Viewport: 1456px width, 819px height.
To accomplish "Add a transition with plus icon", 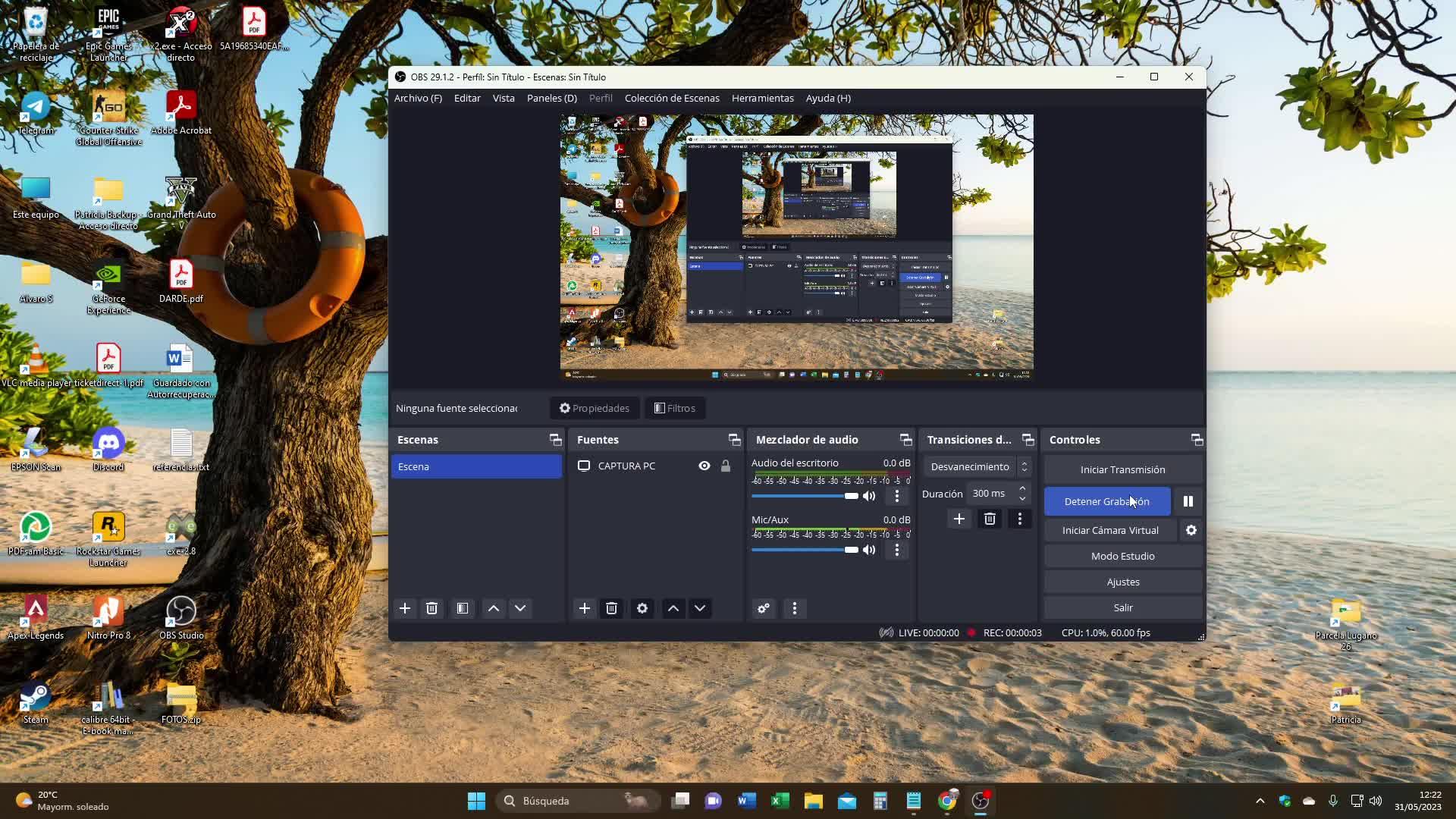I will 959,519.
